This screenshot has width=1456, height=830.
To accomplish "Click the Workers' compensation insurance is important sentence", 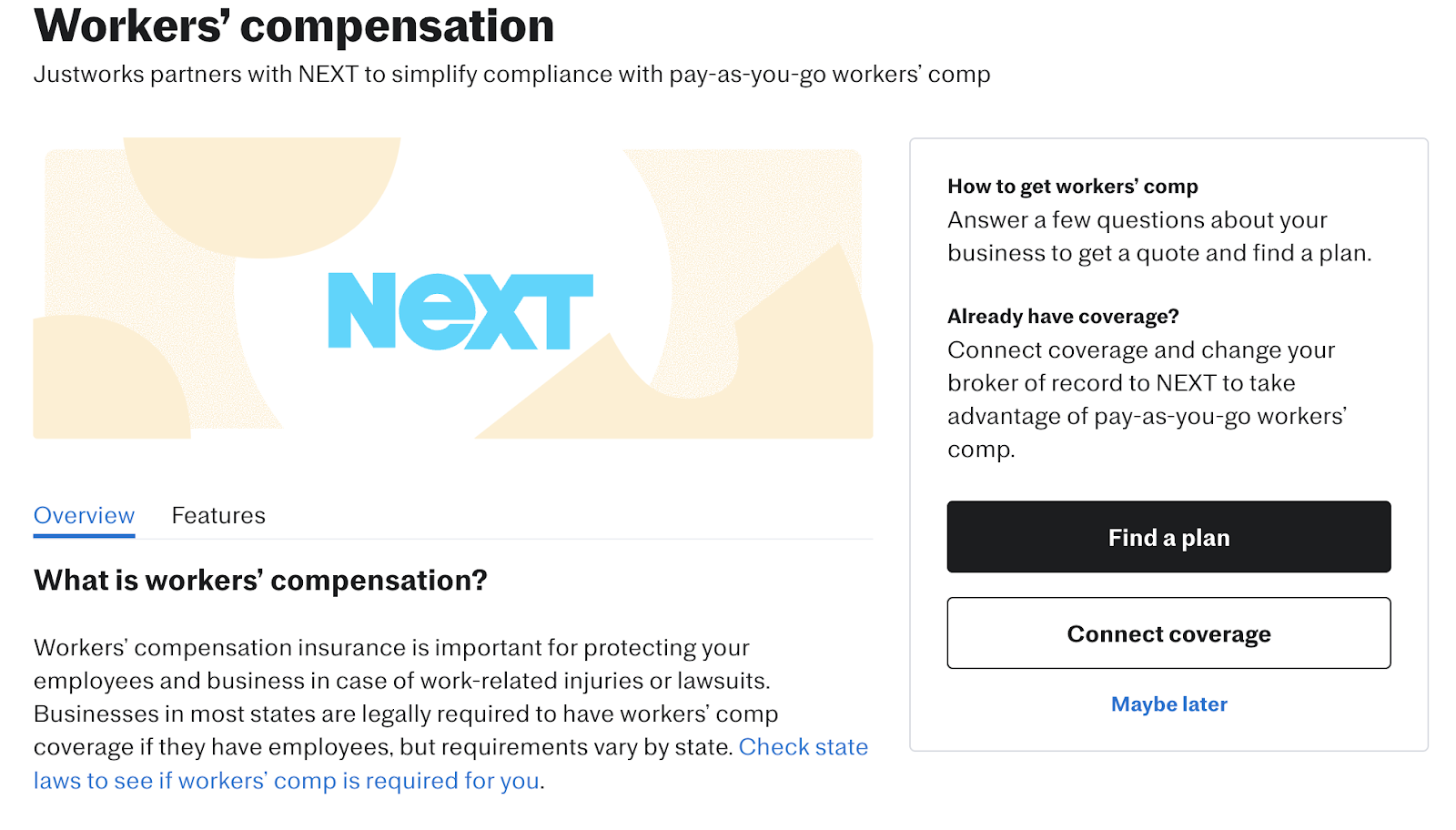I will coord(401,664).
